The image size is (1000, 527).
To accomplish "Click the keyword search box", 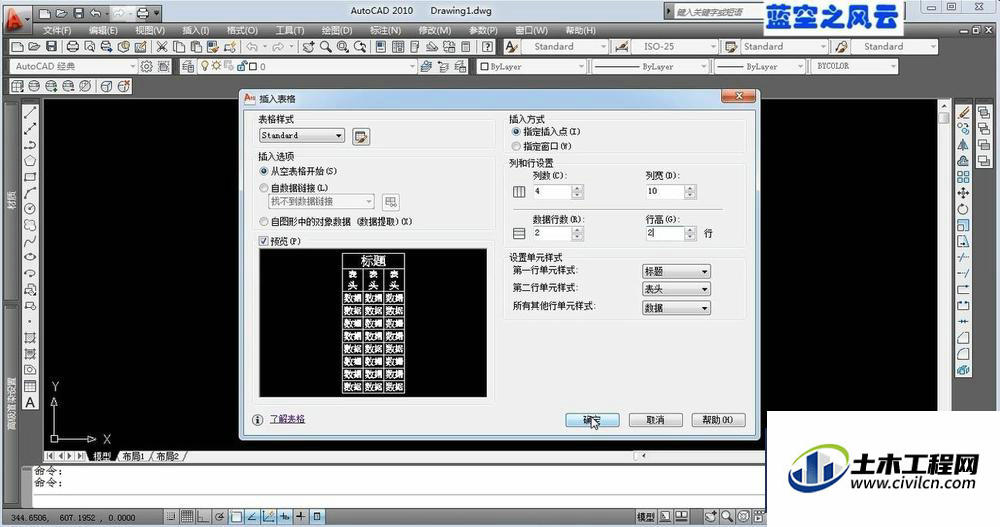I will point(717,11).
